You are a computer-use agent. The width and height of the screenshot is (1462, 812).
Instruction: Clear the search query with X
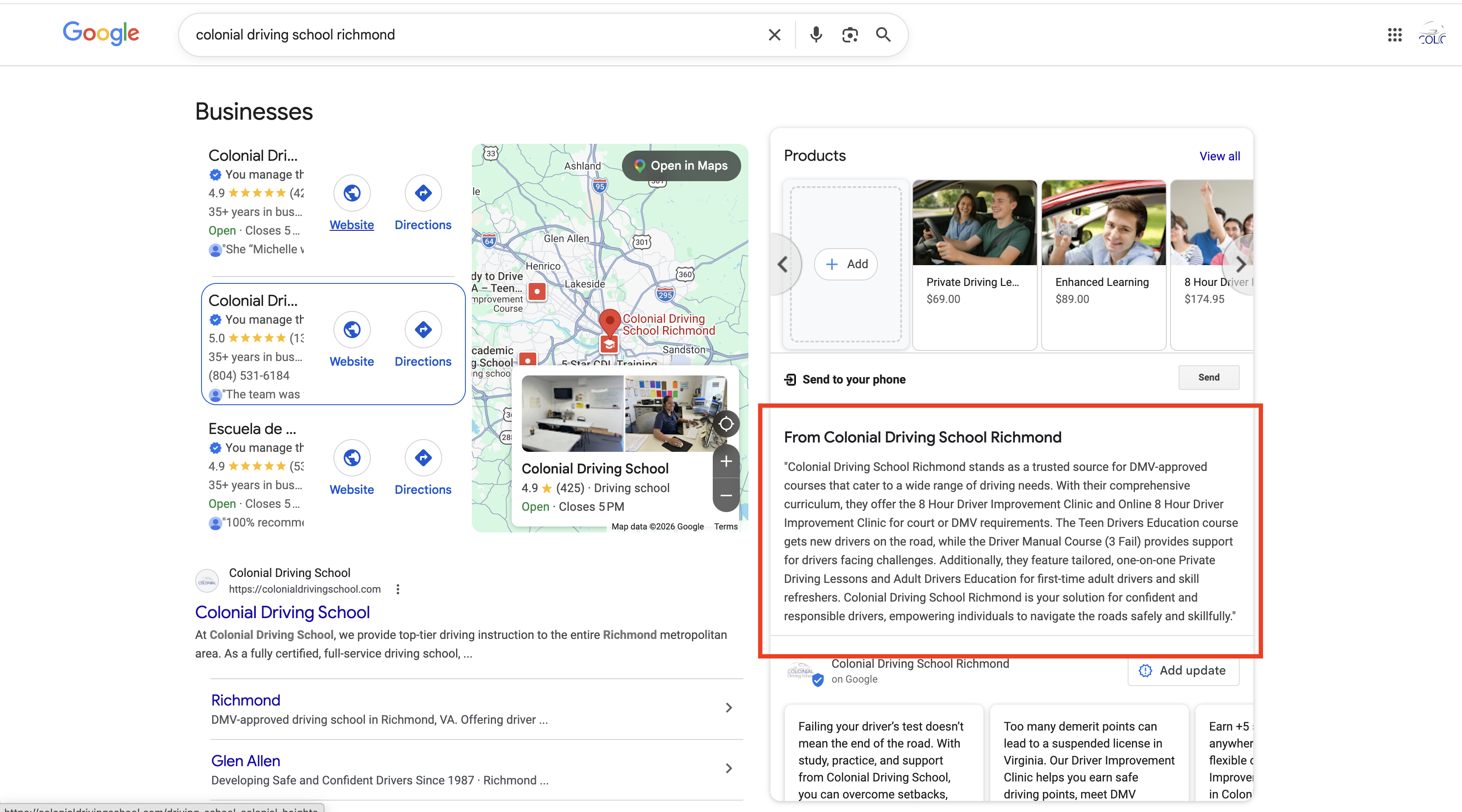pyautogui.click(x=774, y=35)
